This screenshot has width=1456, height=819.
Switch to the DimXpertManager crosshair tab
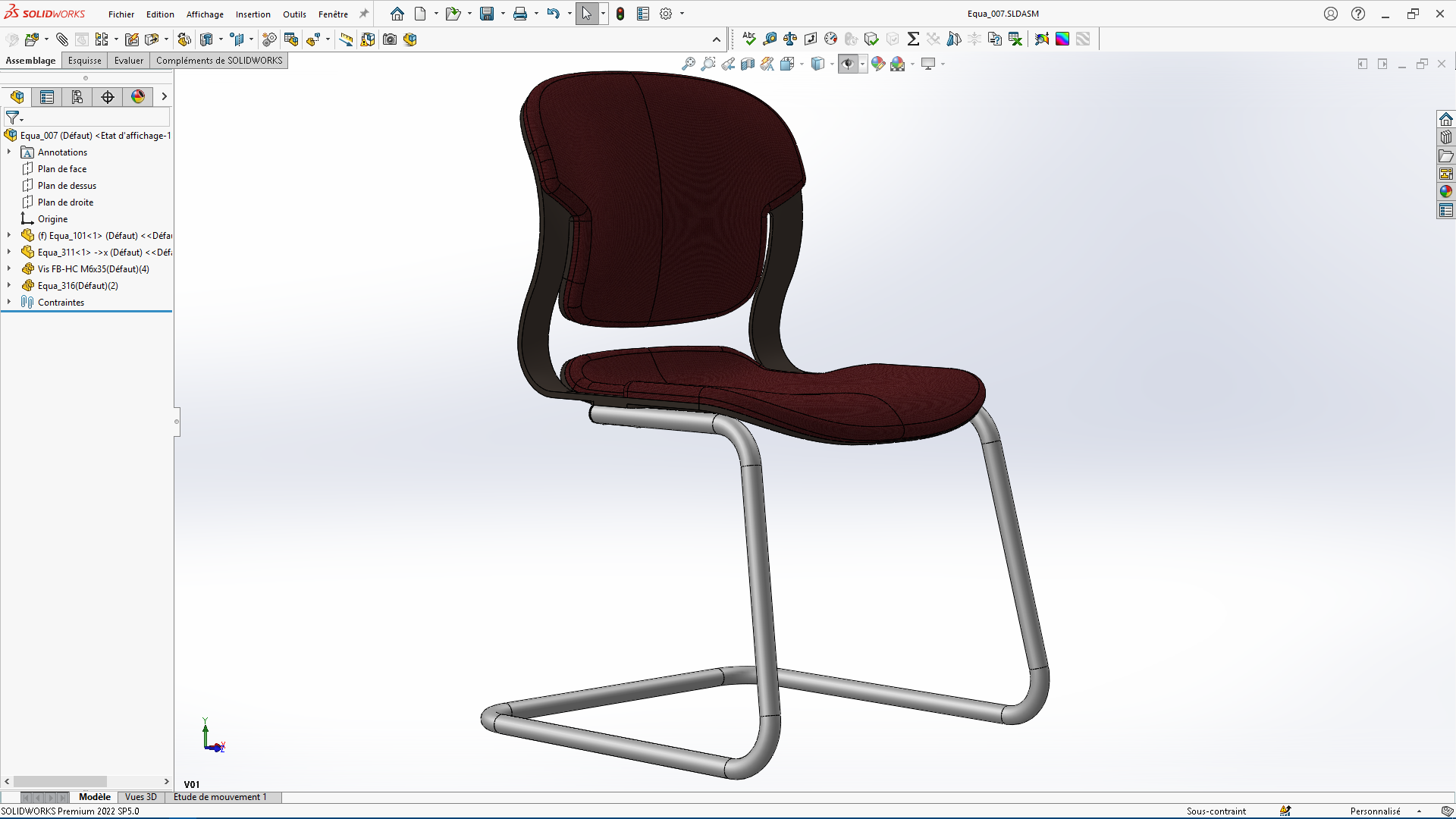108,97
